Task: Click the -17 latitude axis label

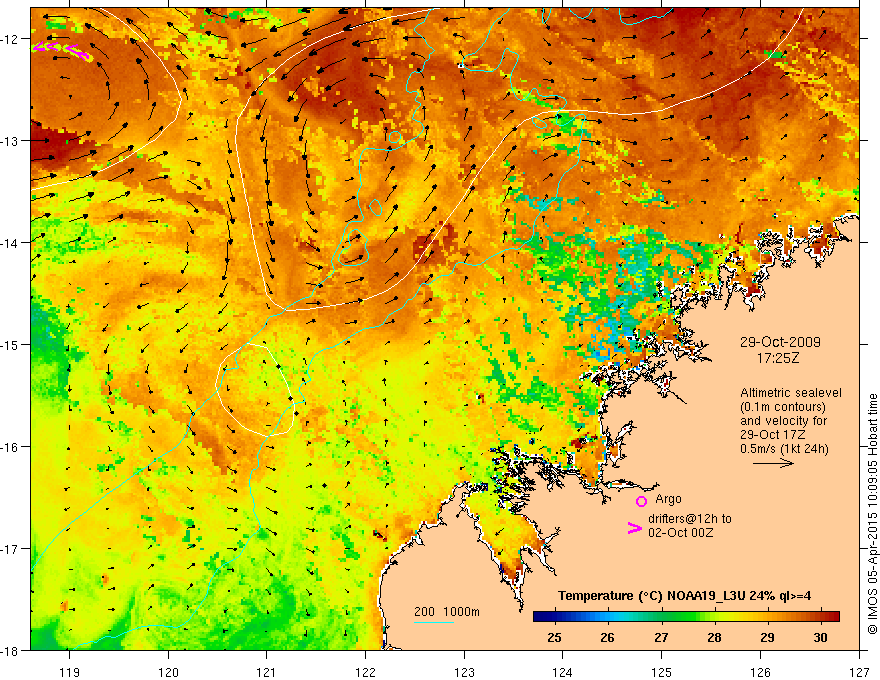Action: [11, 548]
